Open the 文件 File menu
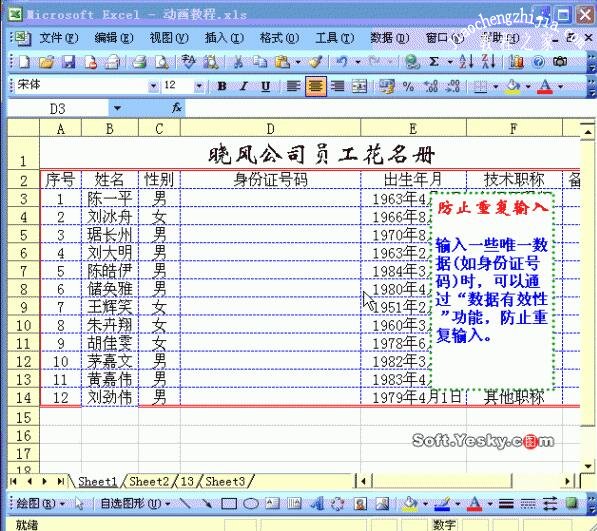This screenshot has height=531, width=597. pyautogui.click(x=59, y=38)
